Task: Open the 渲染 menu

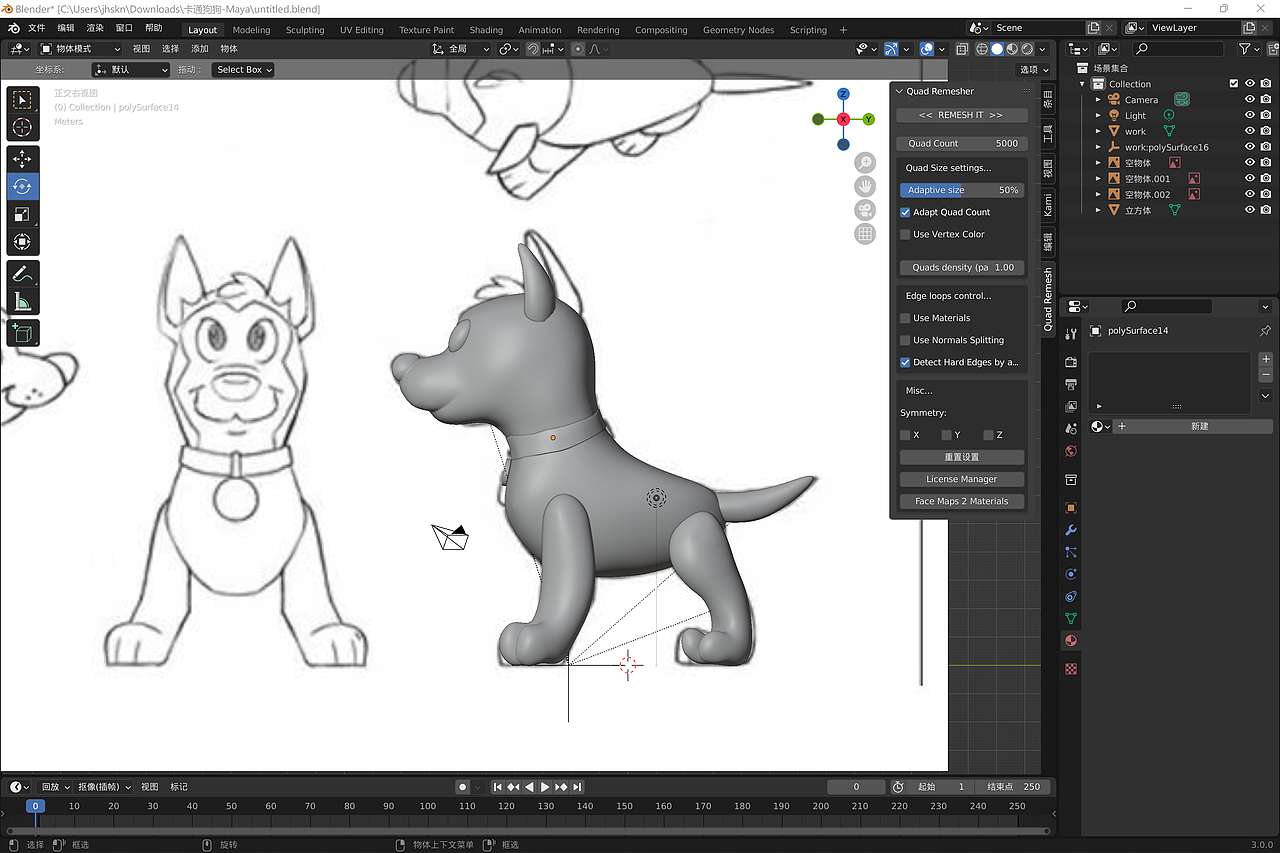Action: click(x=95, y=28)
